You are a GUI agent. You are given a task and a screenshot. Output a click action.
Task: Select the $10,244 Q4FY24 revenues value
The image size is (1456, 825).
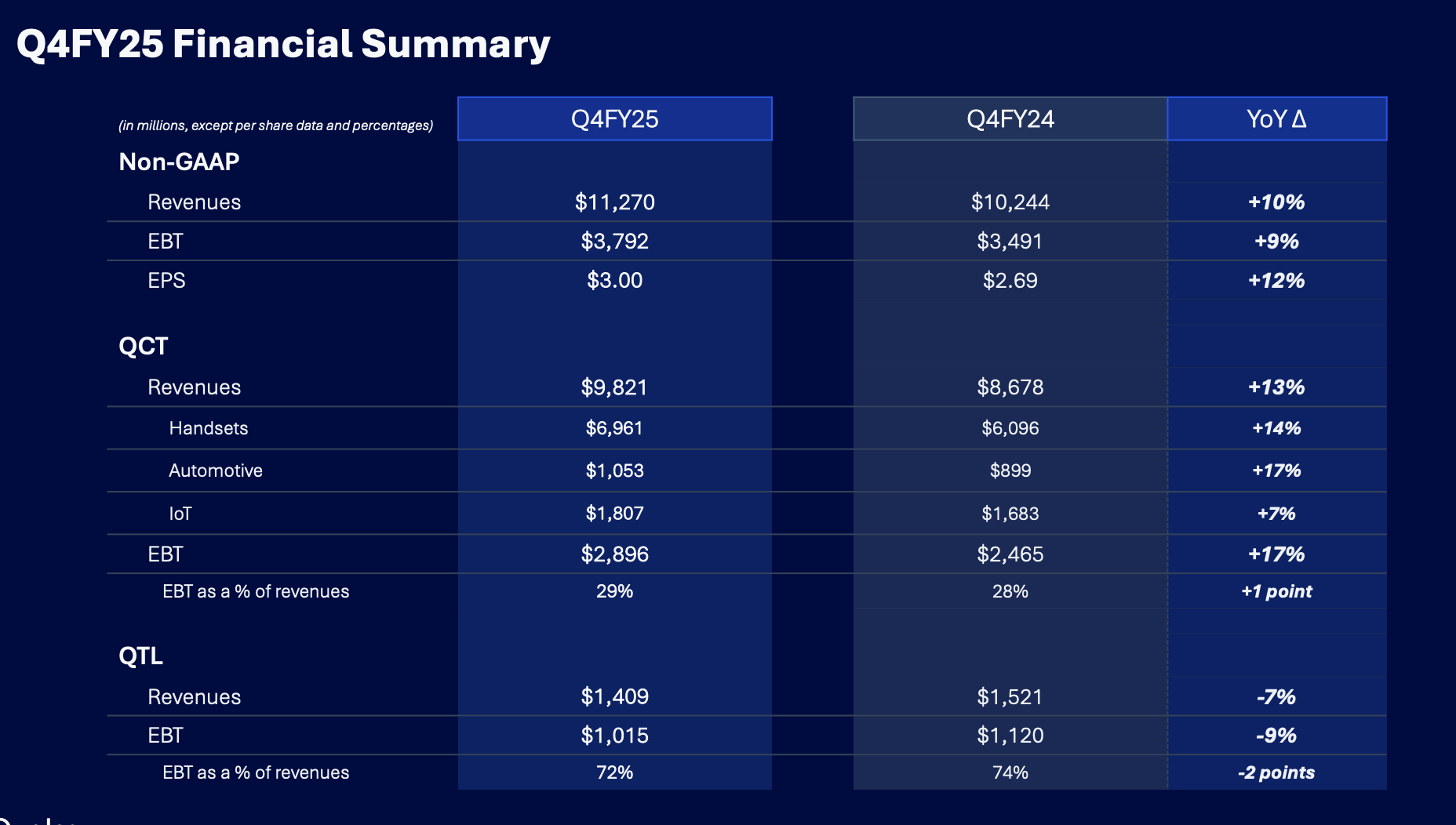click(1010, 202)
